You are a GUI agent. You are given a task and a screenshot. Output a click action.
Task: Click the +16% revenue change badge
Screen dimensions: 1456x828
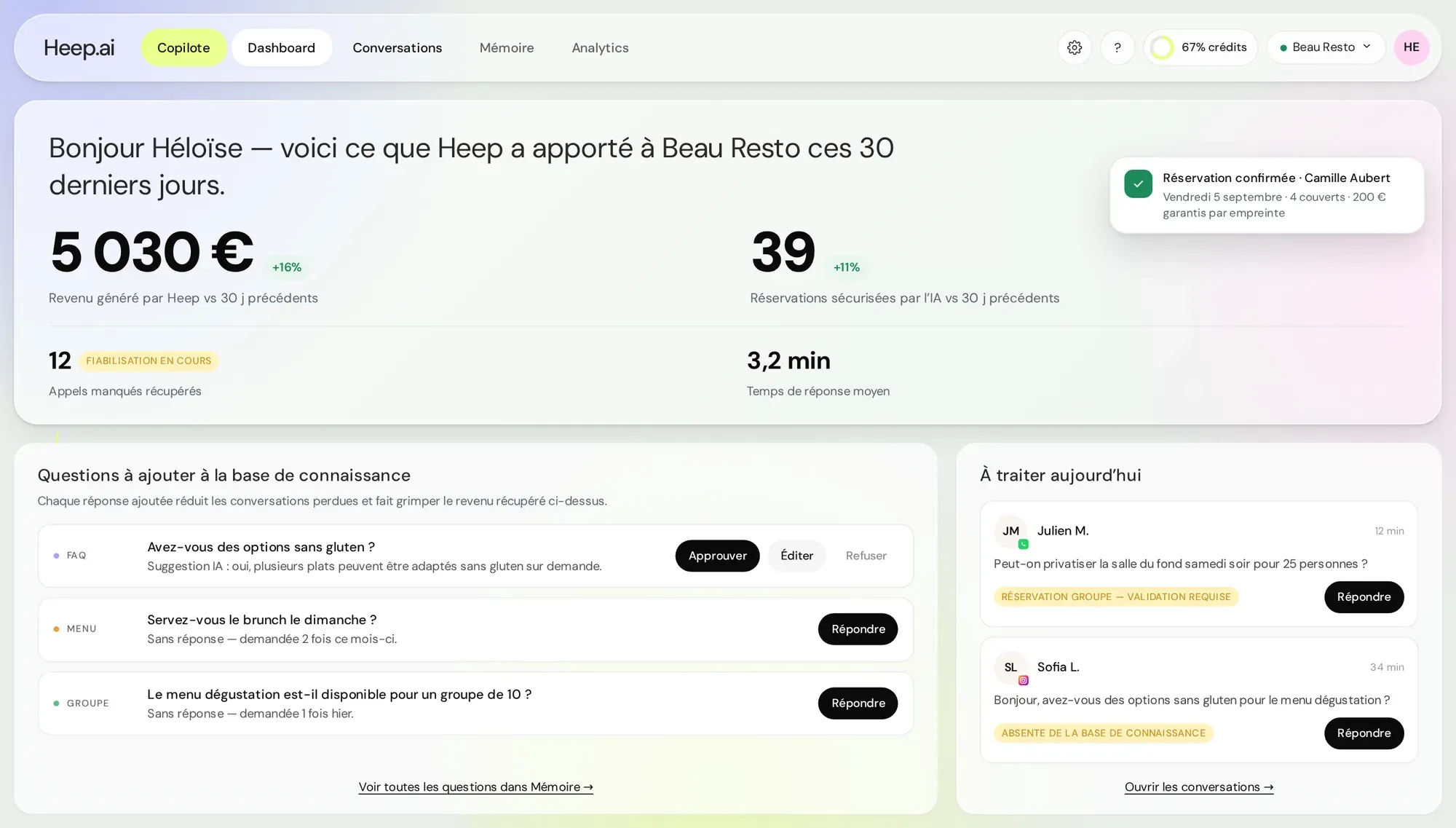coord(286,267)
